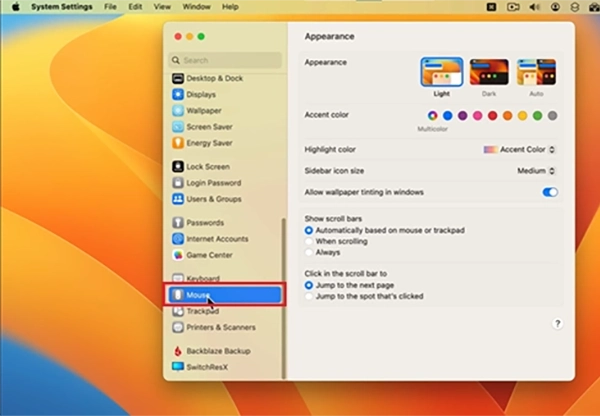Click the Search field in sidebar

[x=225, y=60]
